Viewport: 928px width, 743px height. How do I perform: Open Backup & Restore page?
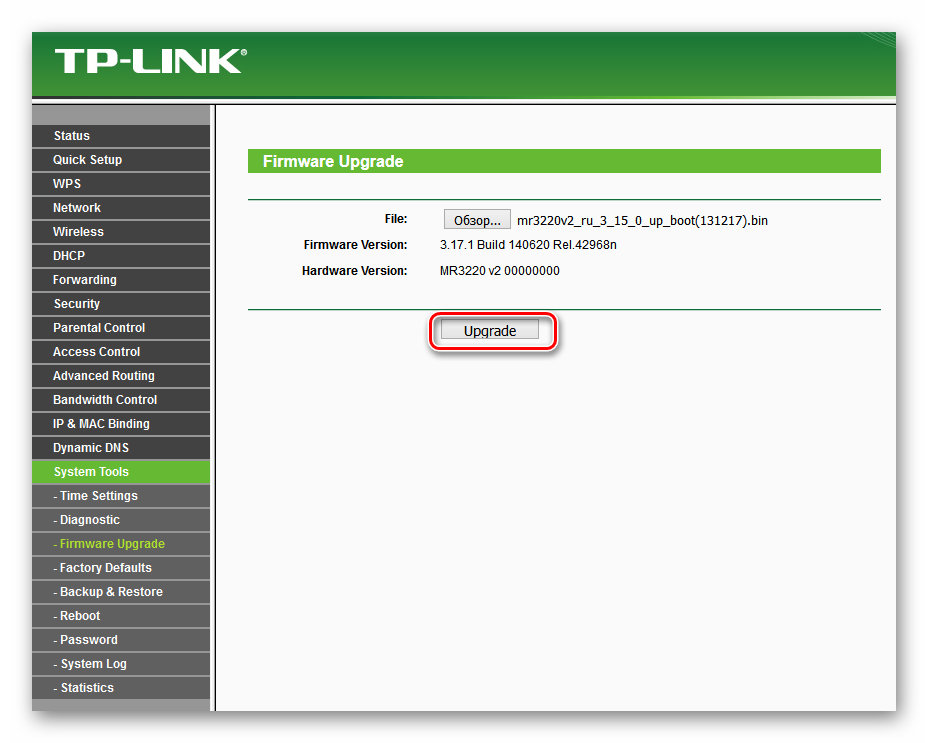point(110,592)
